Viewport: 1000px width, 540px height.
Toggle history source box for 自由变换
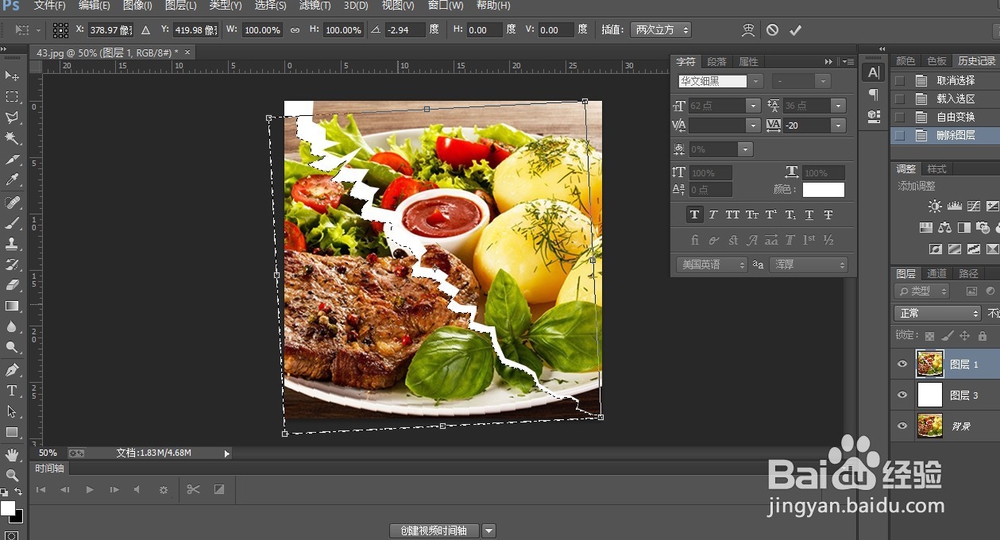pos(900,117)
